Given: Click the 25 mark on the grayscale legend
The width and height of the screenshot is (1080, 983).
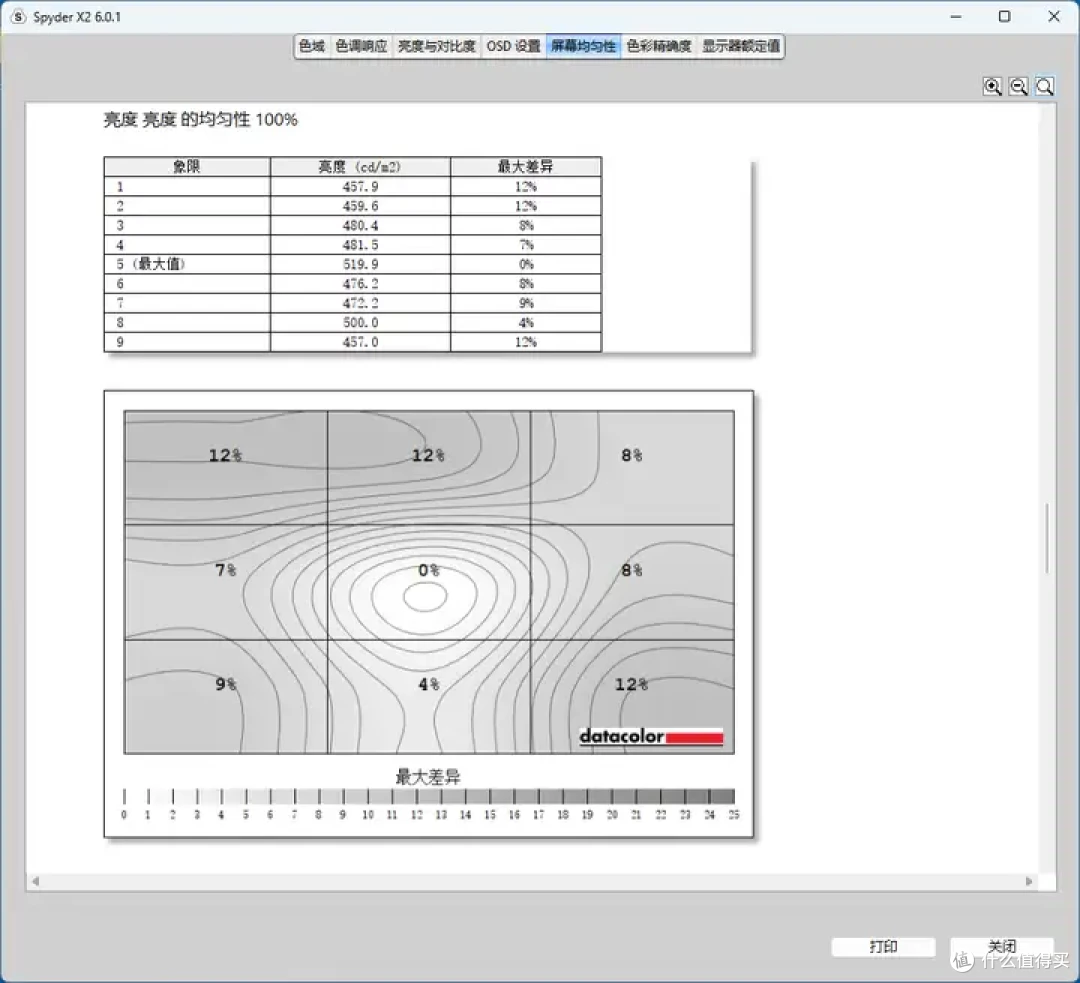Looking at the screenshot, I should click(x=734, y=815).
